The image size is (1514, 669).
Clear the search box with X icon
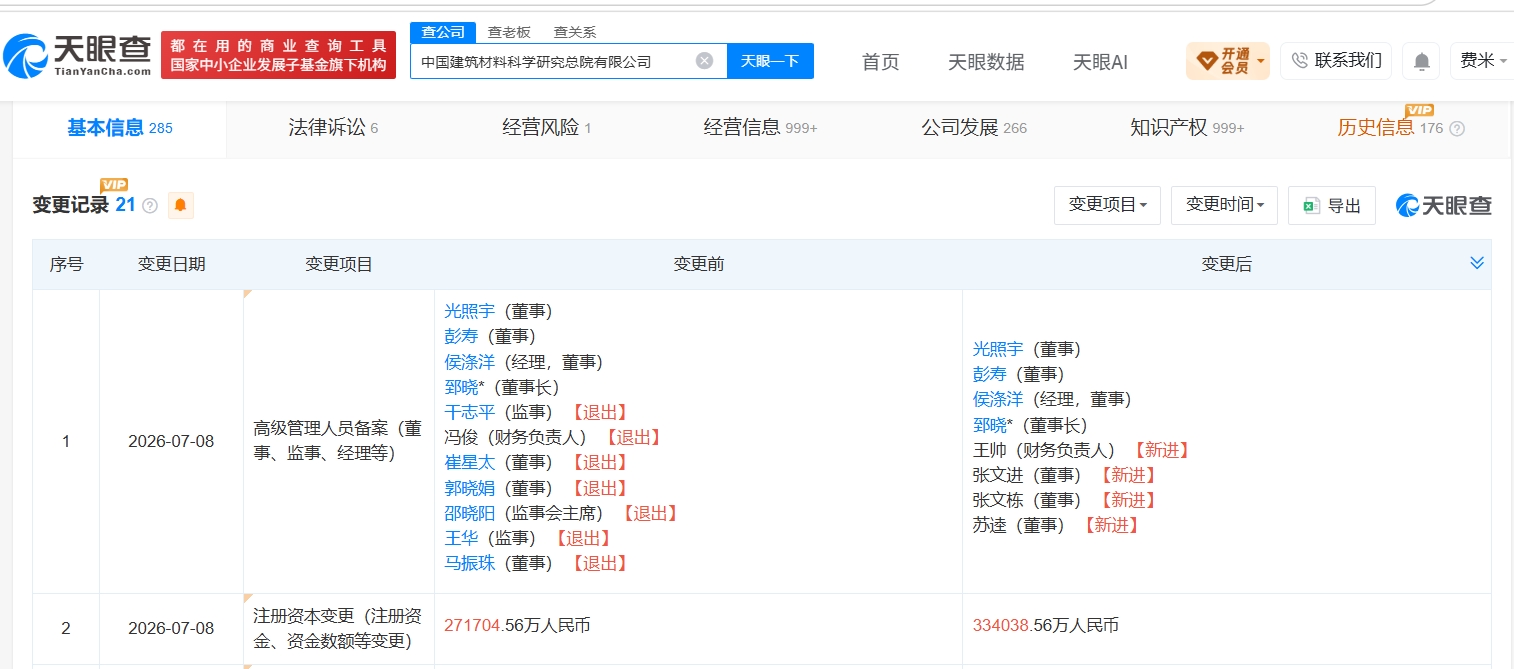tap(704, 61)
